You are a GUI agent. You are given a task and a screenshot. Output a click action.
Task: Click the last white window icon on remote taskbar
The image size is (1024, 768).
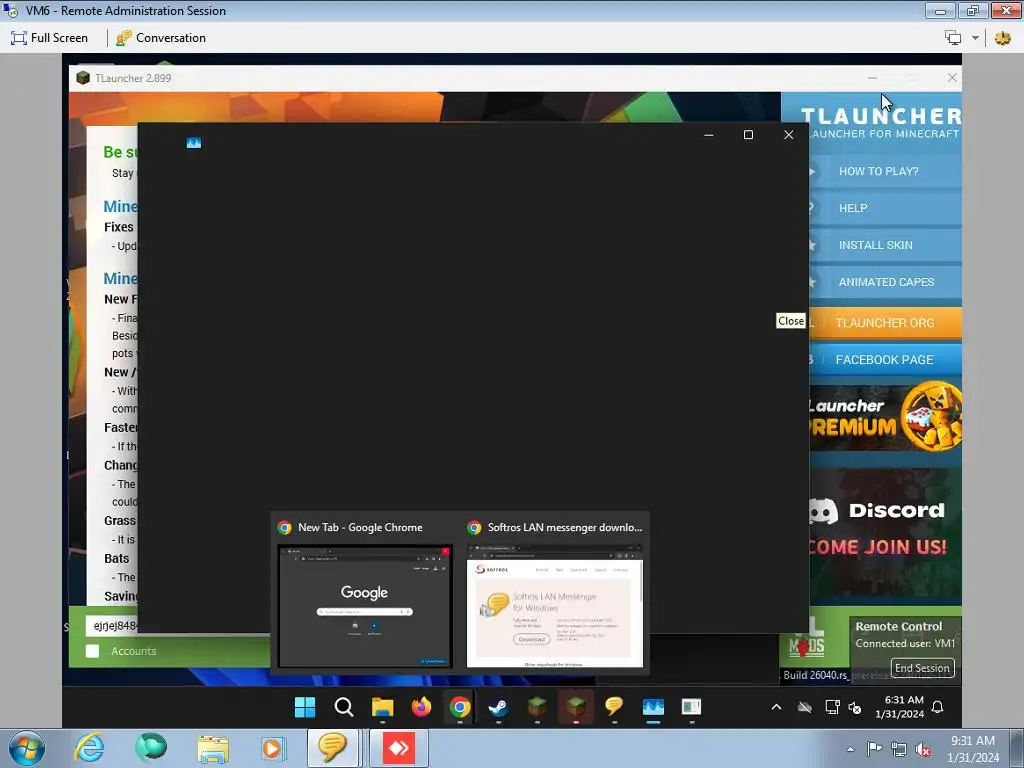click(691, 707)
